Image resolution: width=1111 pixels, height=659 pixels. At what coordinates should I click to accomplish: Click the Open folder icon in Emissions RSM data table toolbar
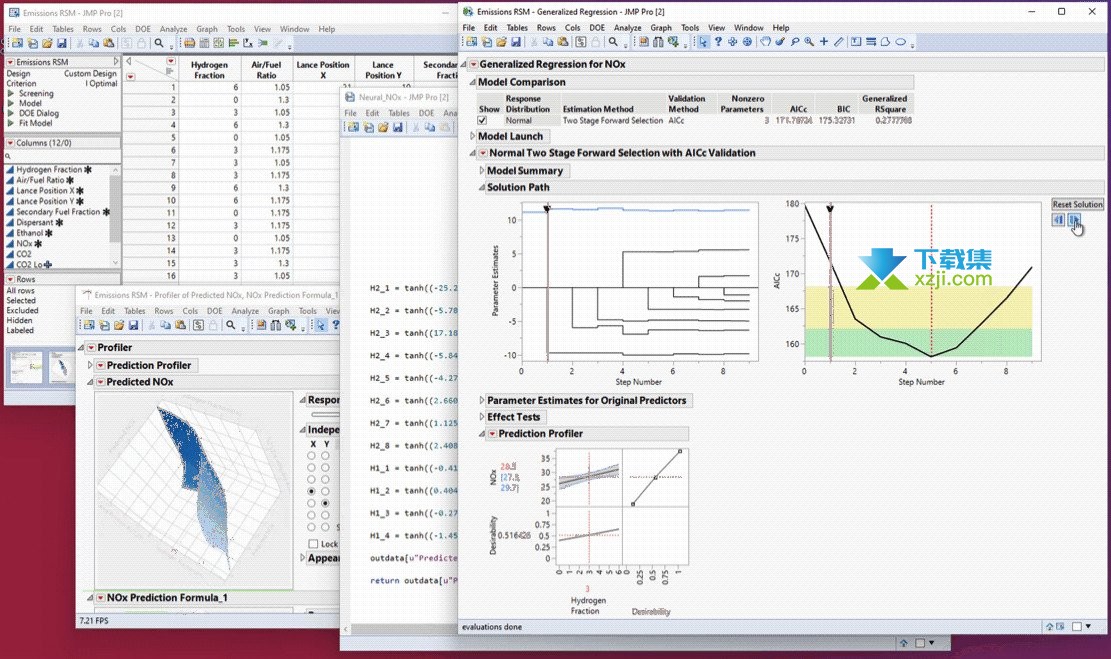pos(47,43)
